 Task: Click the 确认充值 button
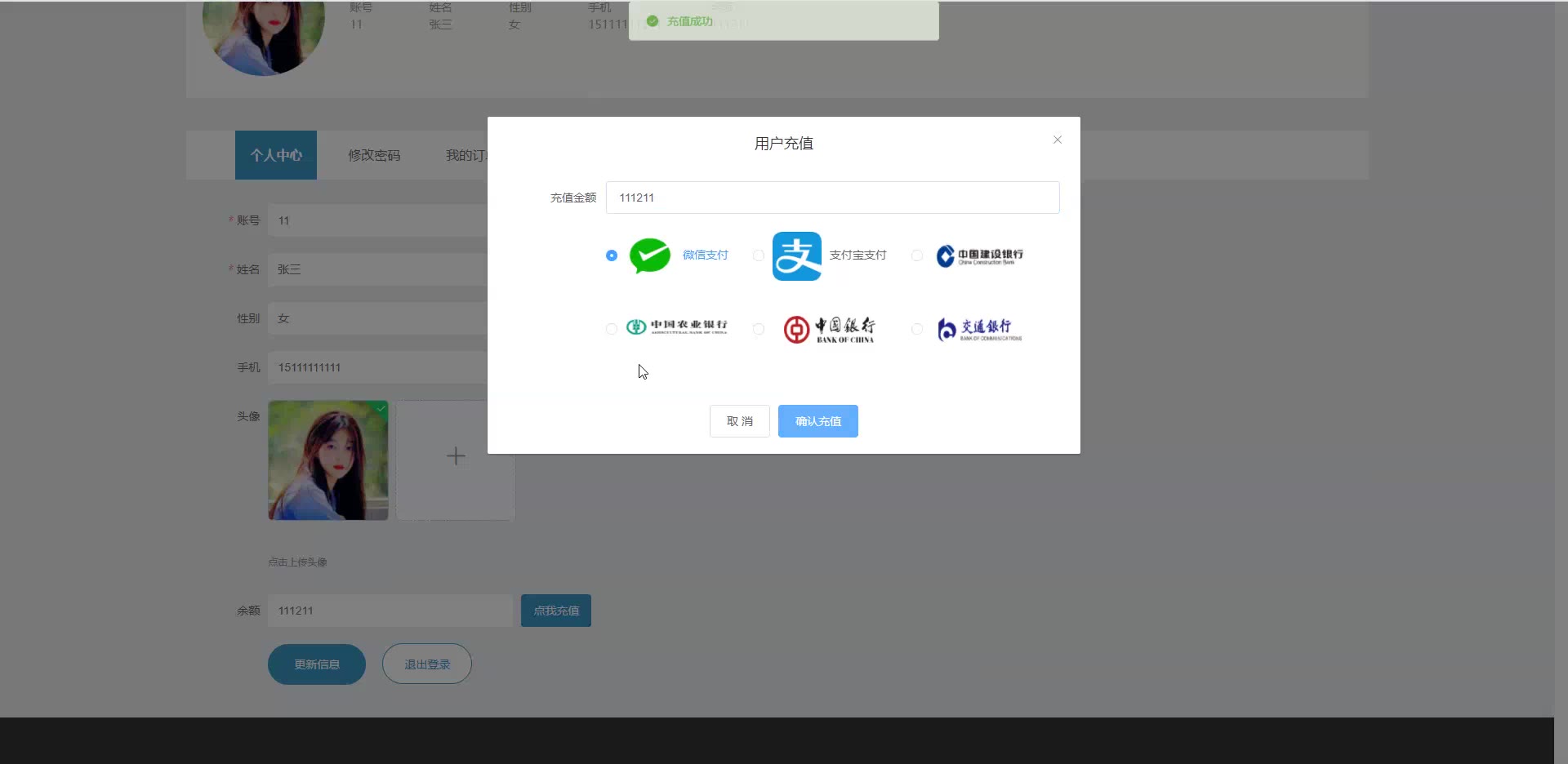[x=818, y=421]
